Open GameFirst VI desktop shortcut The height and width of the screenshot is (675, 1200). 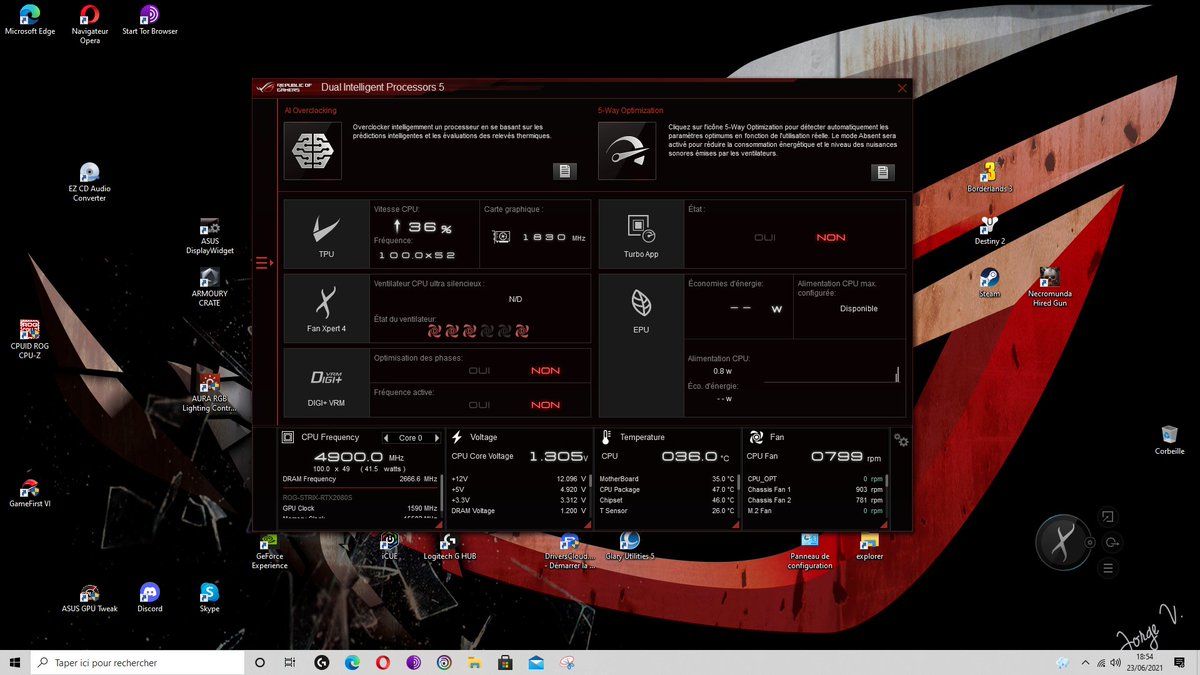pyautogui.click(x=30, y=492)
